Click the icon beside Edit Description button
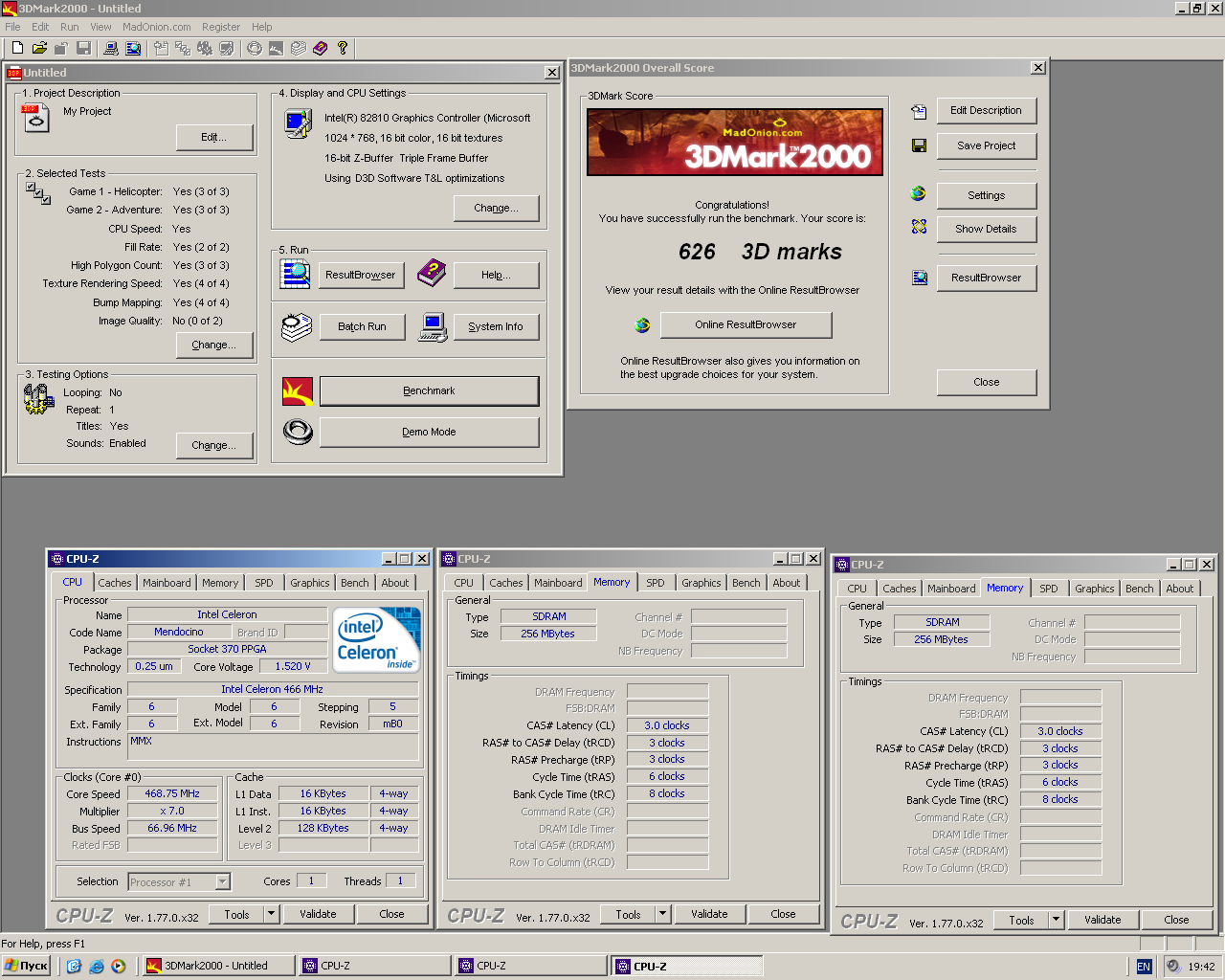This screenshot has height=980, width=1225. pyautogui.click(x=919, y=112)
